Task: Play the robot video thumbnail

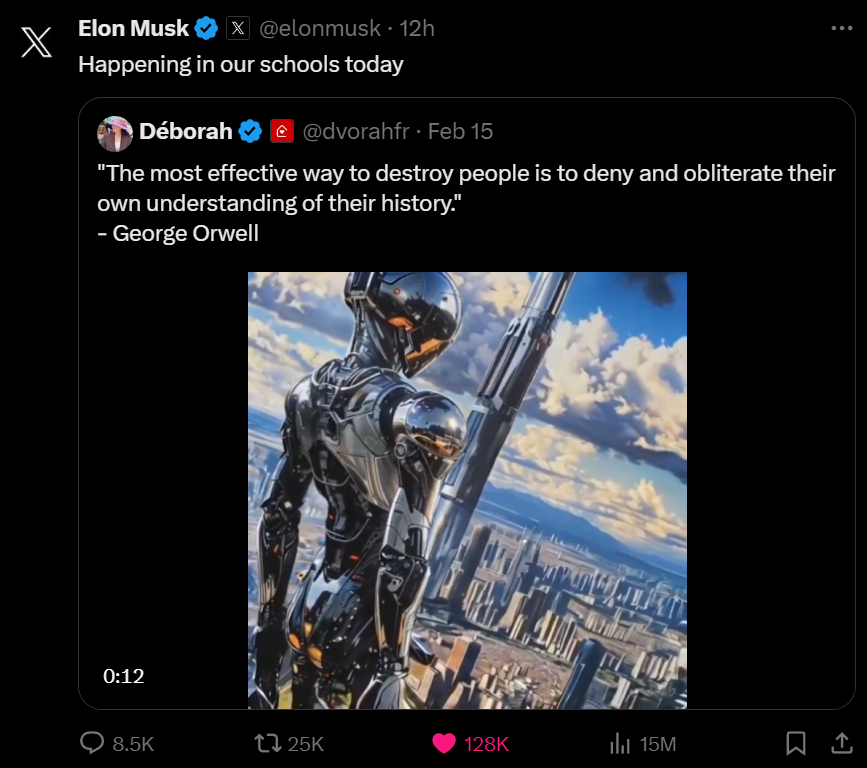Action: point(467,490)
